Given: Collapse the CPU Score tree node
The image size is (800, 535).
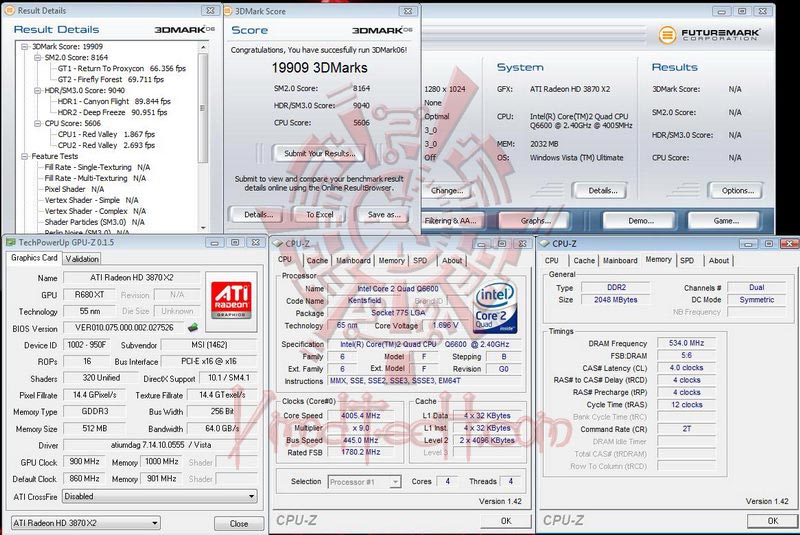Looking at the screenshot, I should point(37,123).
